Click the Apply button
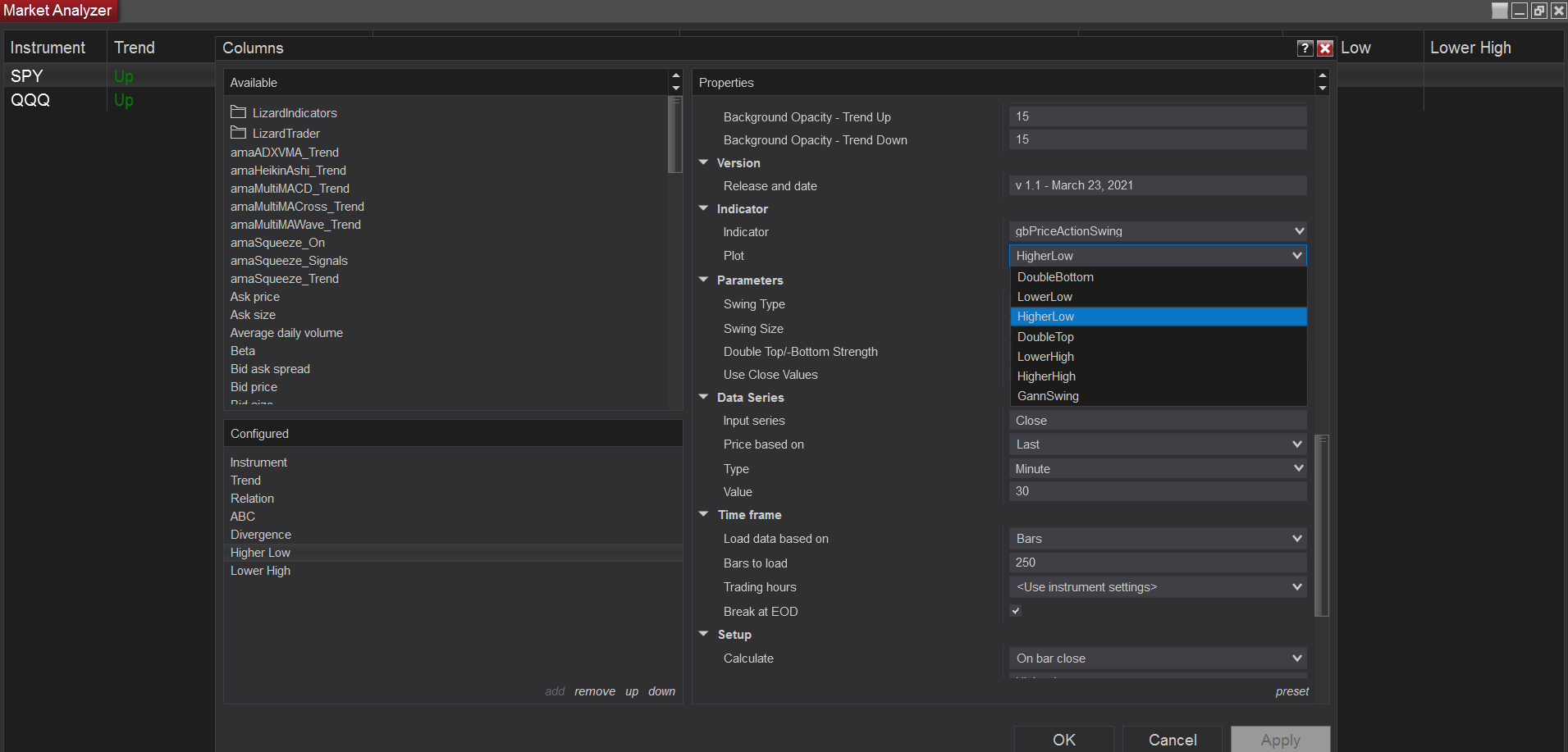This screenshot has width=1568, height=752. click(x=1281, y=739)
